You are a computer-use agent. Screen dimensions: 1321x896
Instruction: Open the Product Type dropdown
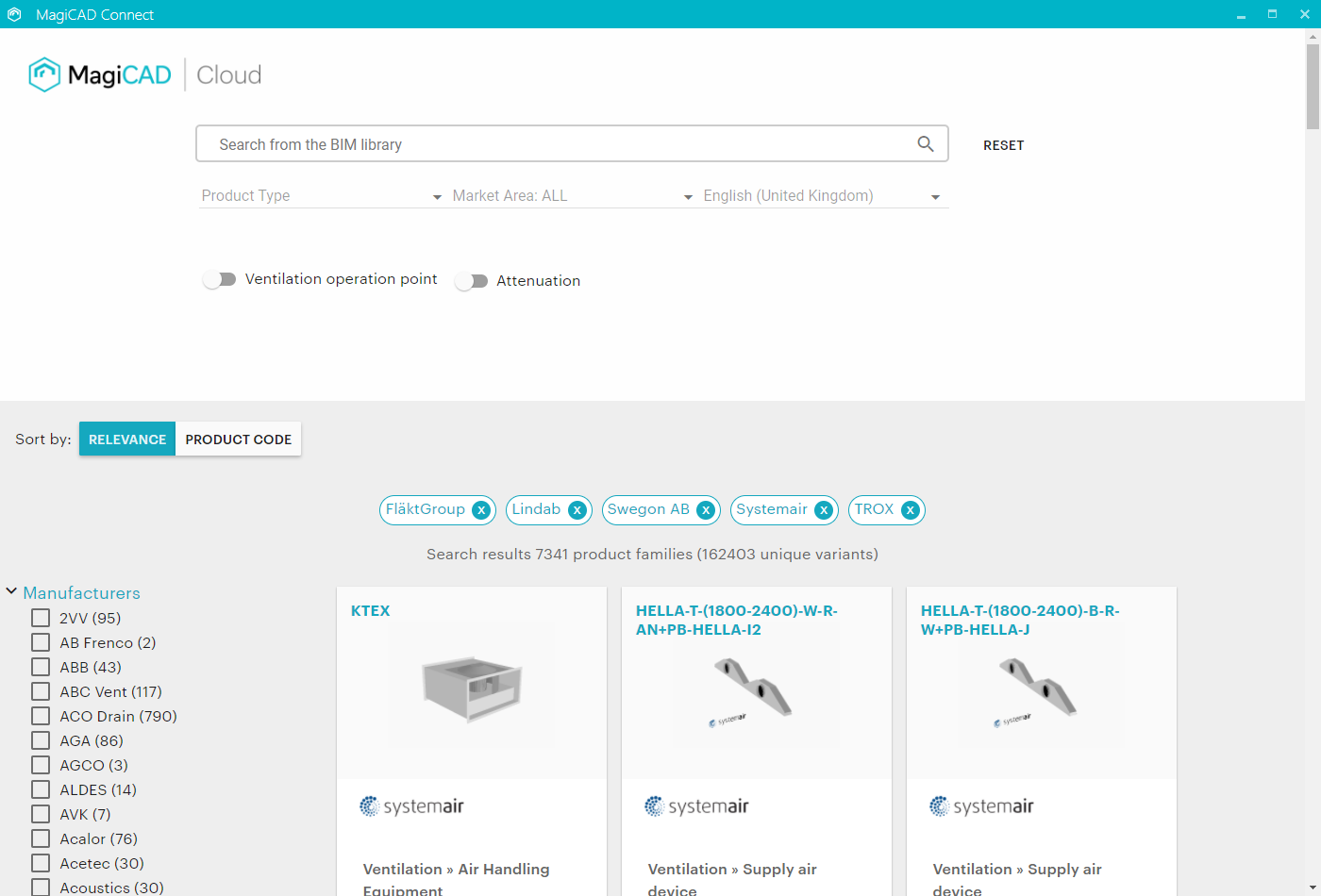(321, 196)
